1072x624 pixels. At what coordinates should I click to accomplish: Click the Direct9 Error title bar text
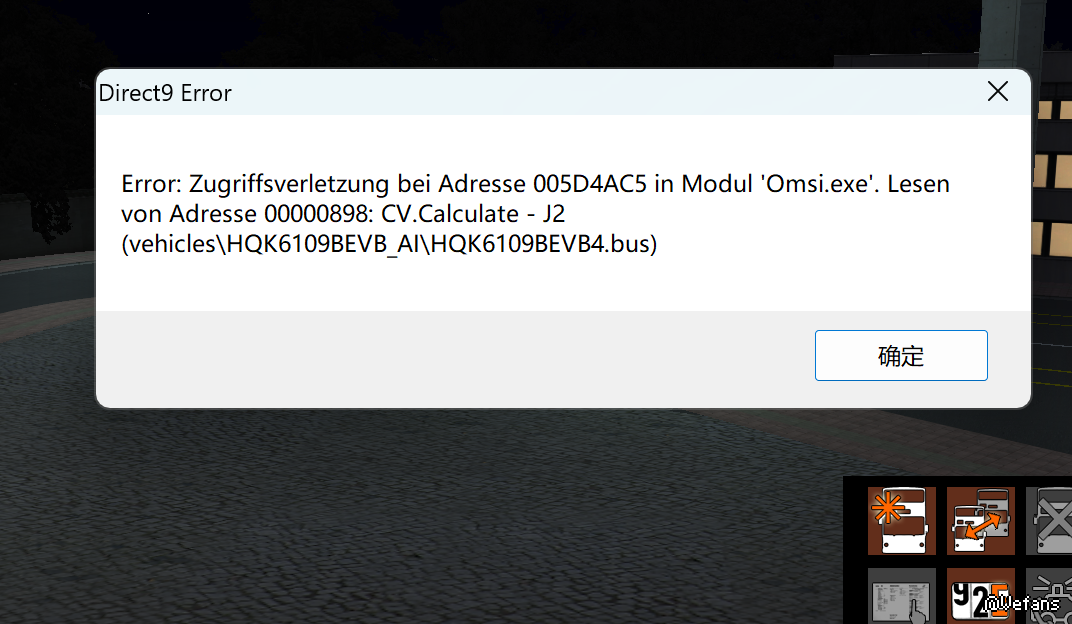(165, 93)
